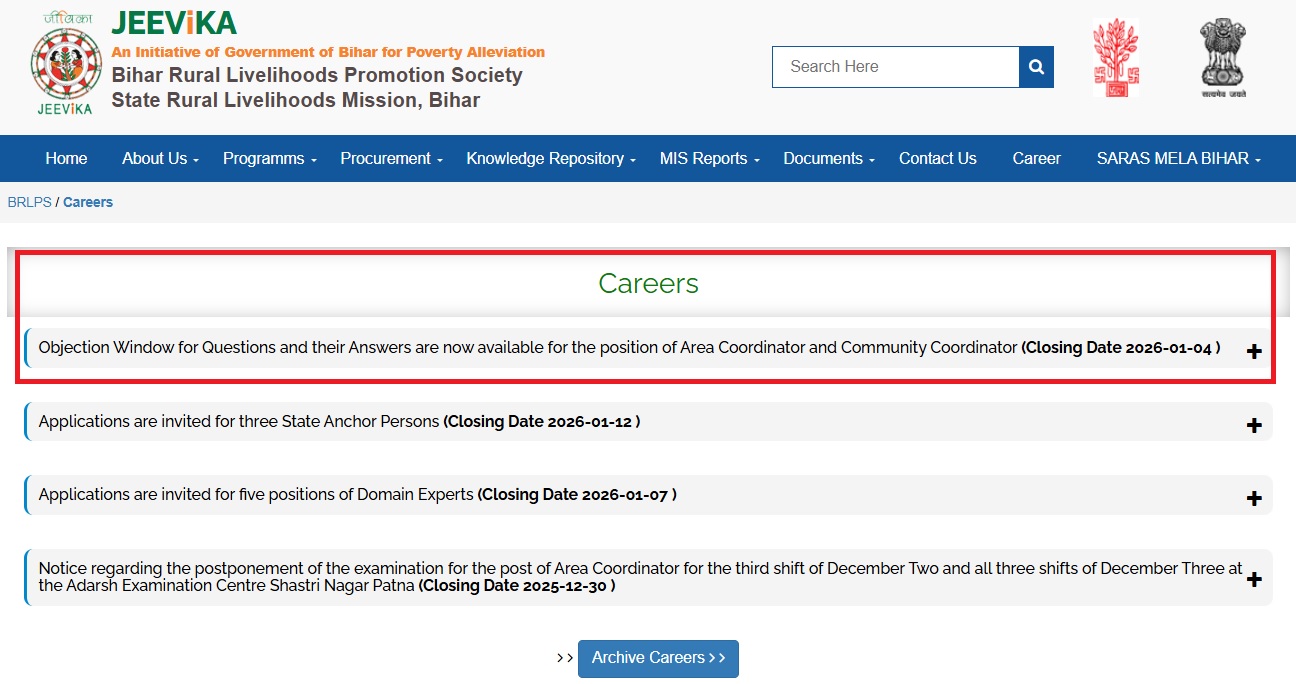The height and width of the screenshot is (684, 1296).
Task: Open the Contact Us page
Action: (937, 158)
